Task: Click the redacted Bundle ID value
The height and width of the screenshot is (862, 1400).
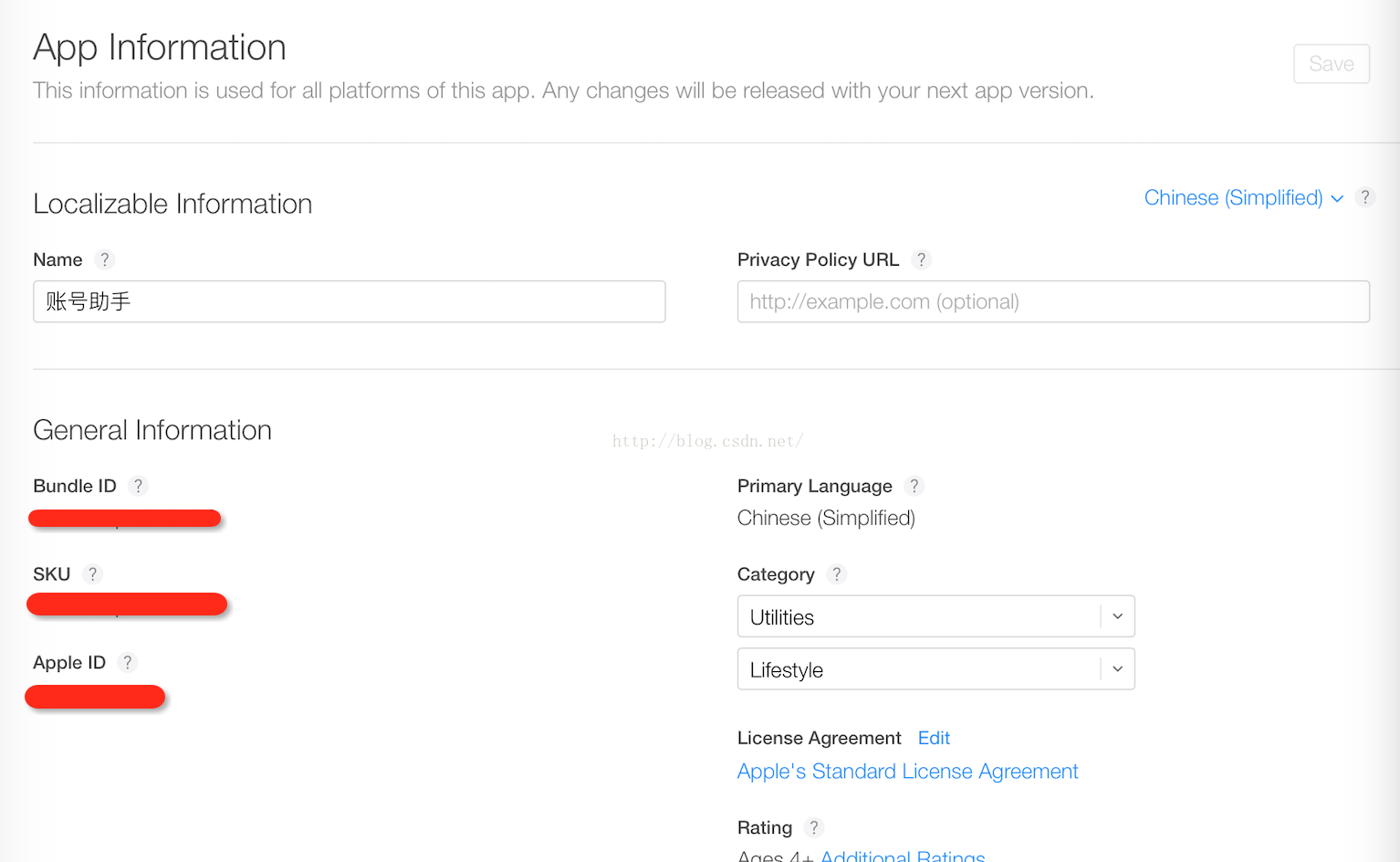Action: [125, 519]
